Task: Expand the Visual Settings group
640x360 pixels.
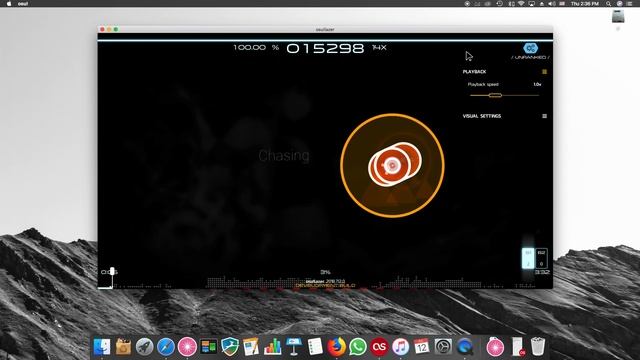Action: tap(544, 116)
